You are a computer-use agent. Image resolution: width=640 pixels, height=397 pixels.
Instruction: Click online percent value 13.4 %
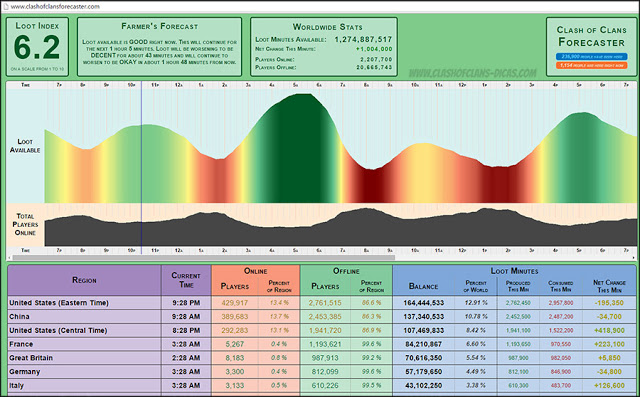(x=279, y=303)
